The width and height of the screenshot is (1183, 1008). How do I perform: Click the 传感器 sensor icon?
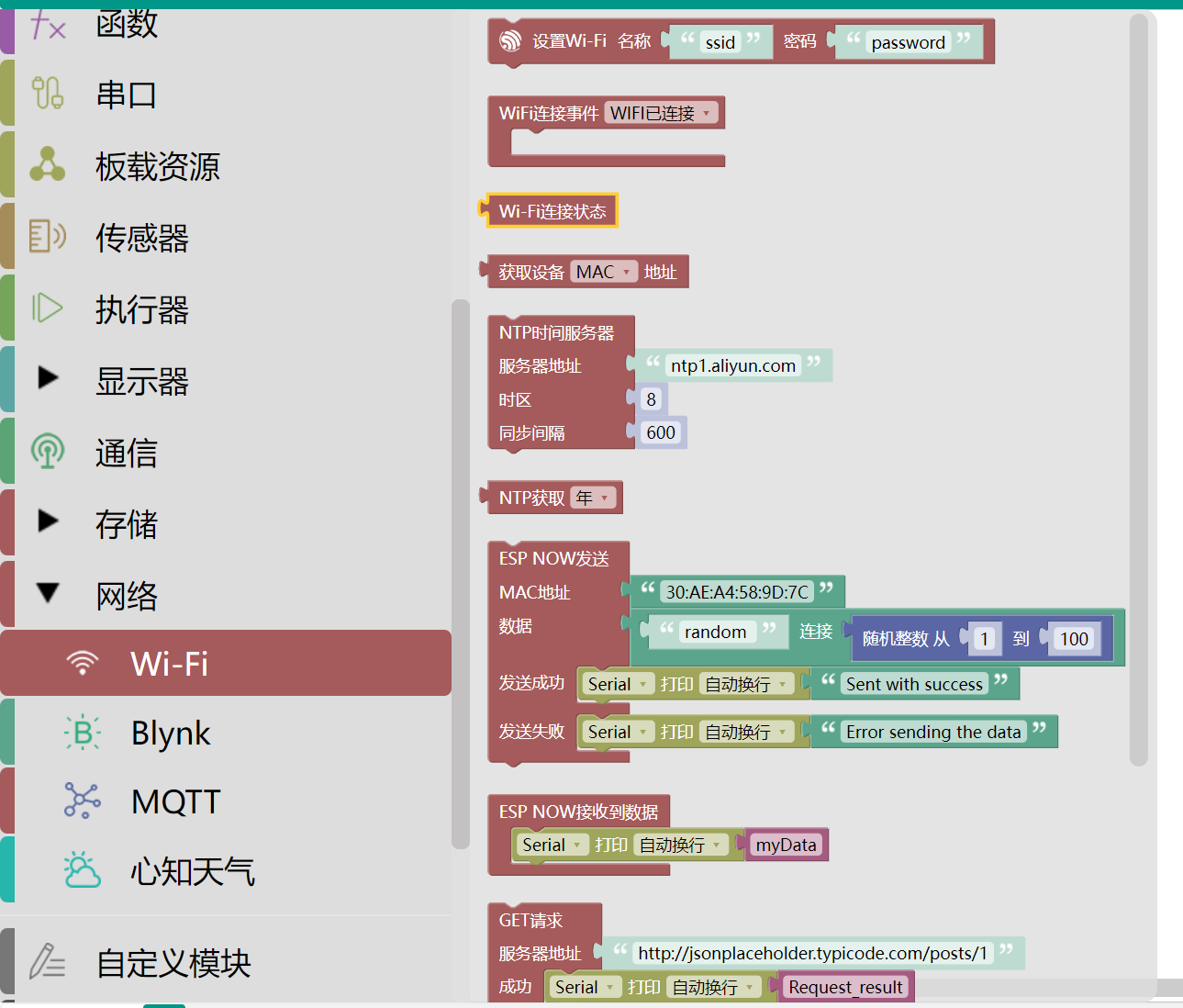pyautogui.click(x=47, y=236)
